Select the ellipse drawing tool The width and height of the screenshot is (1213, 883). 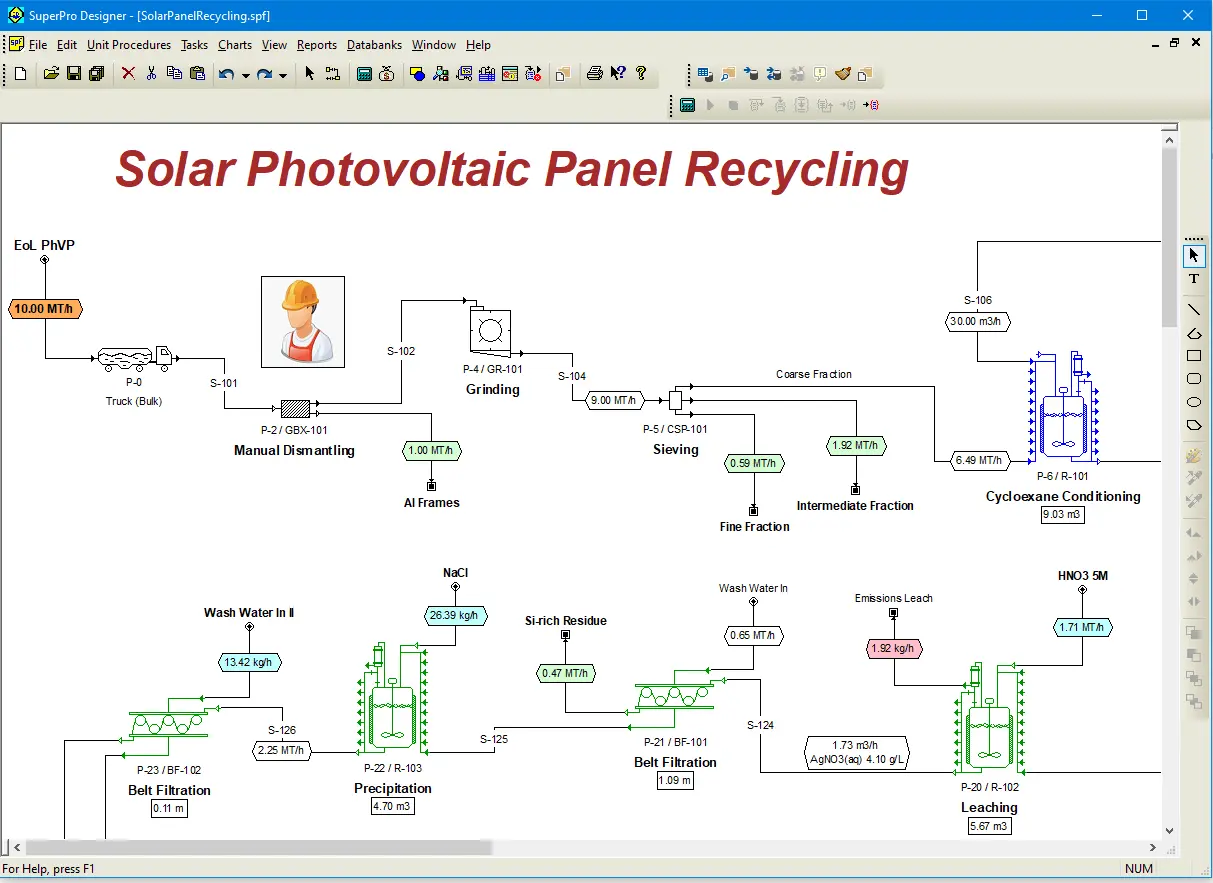pos(1194,402)
